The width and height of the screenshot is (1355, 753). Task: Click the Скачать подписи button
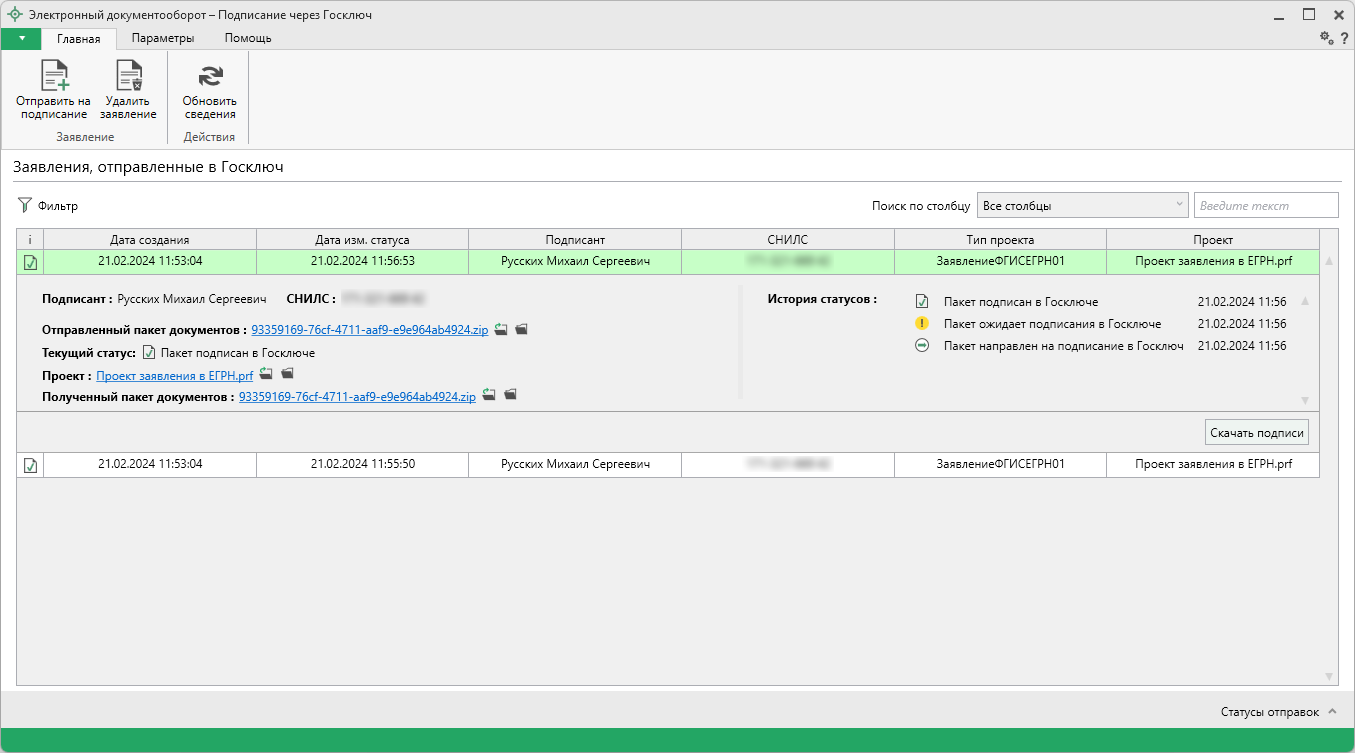(x=1256, y=433)
